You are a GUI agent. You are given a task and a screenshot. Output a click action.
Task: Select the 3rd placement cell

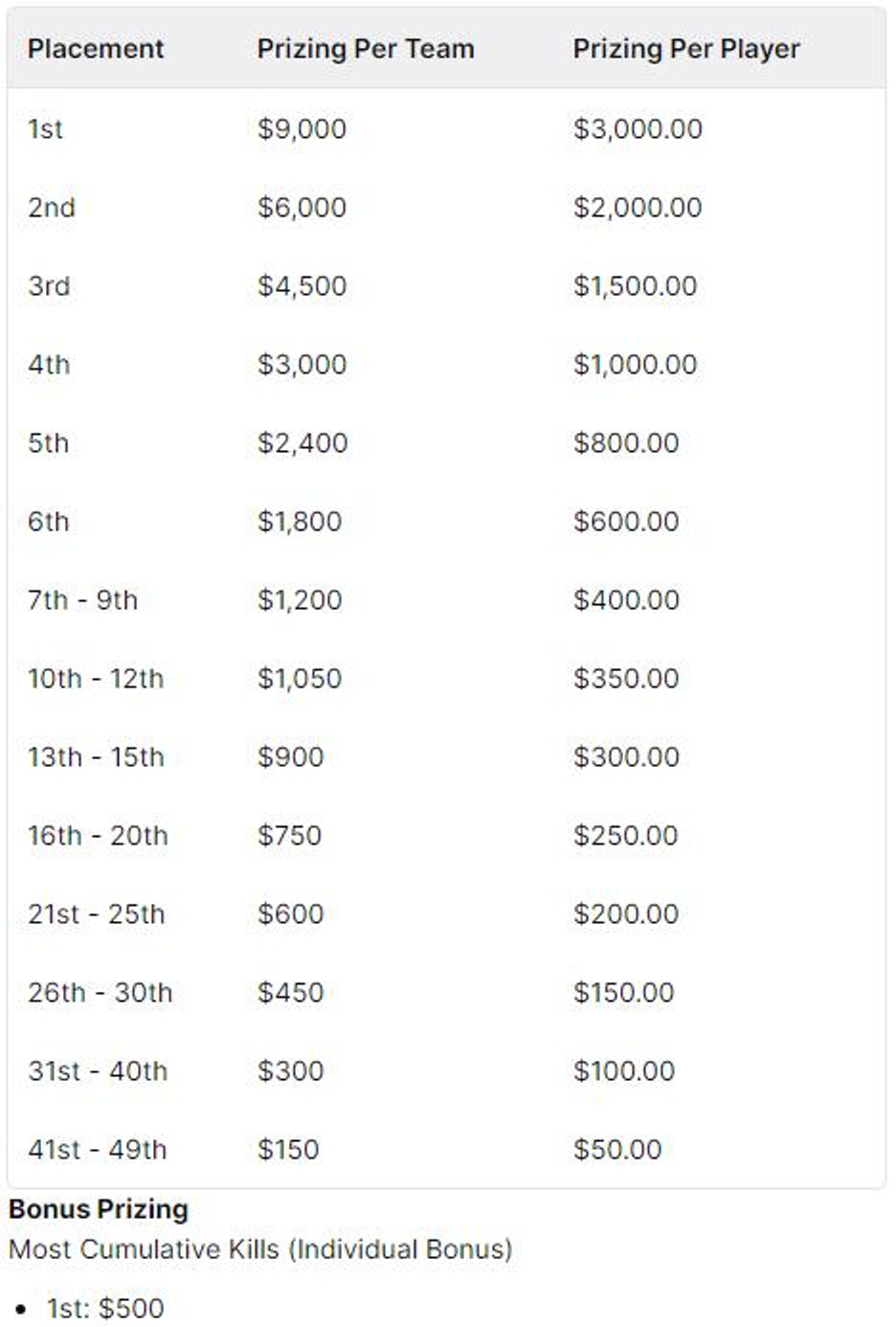tap(49, 286)
